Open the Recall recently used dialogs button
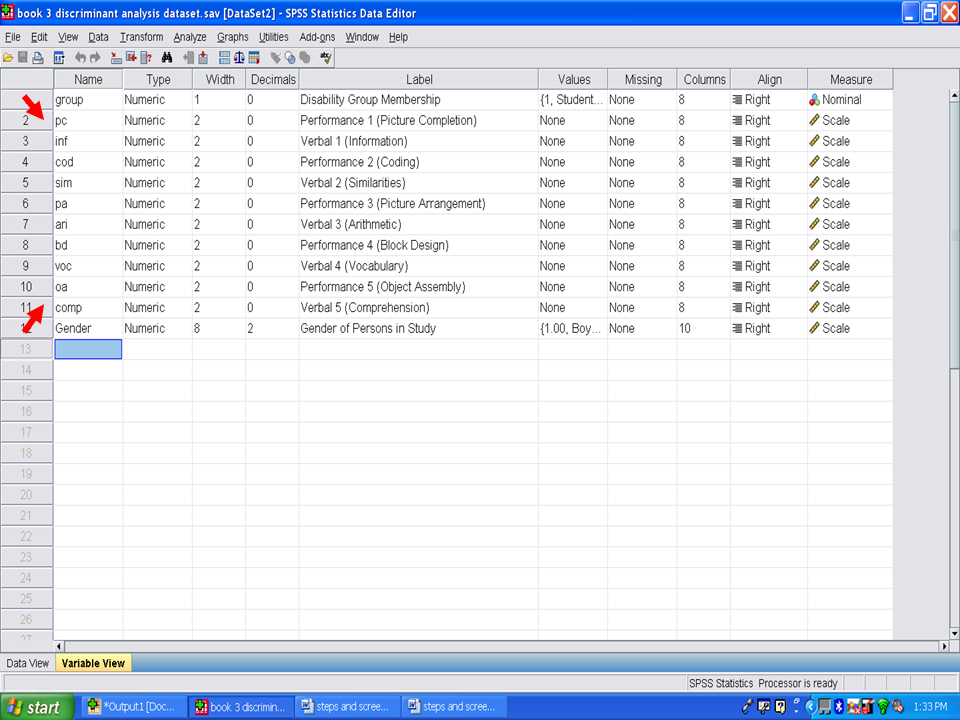The image size is (960, 720). (x=59, y=58)
